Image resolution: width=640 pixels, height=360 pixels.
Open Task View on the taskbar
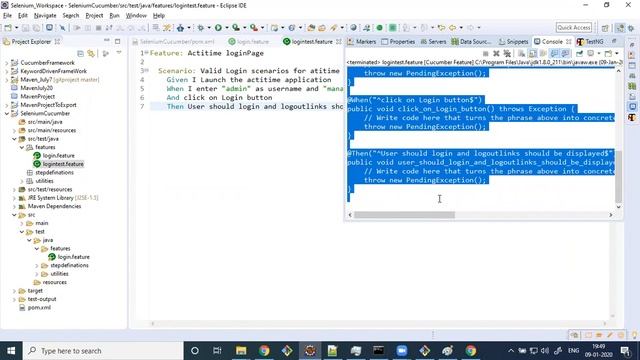click(217, 351)
